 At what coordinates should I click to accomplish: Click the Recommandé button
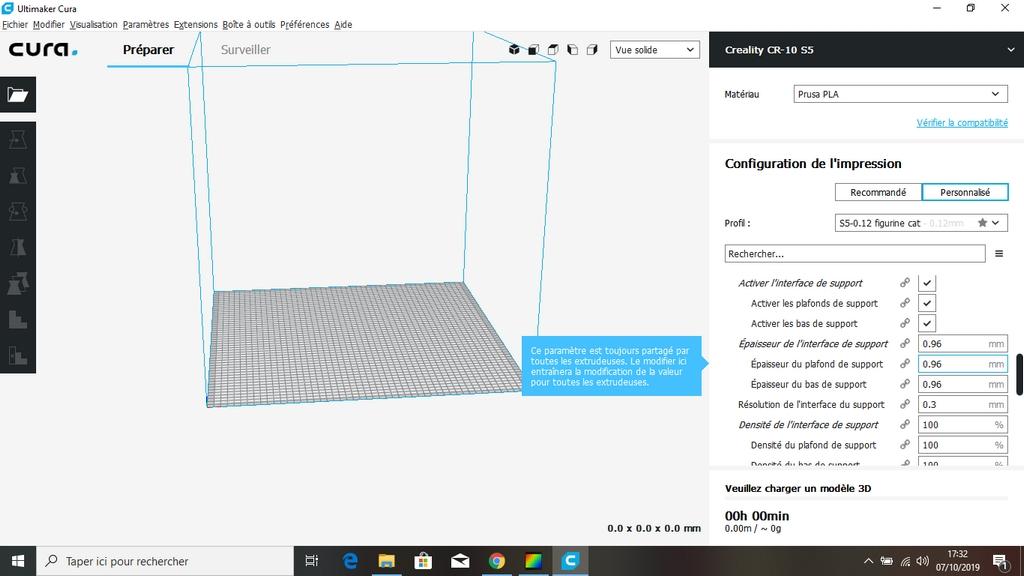tap(878, 192)
